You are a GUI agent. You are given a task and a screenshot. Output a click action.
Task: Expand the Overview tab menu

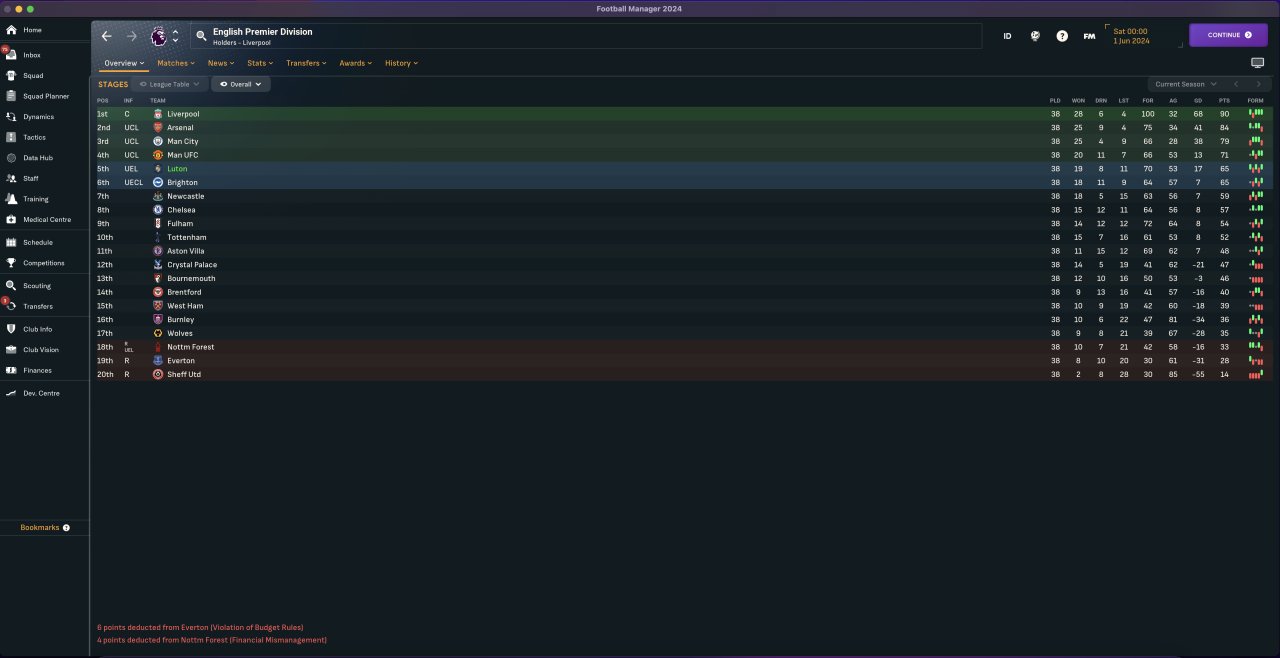pos(124,63)
